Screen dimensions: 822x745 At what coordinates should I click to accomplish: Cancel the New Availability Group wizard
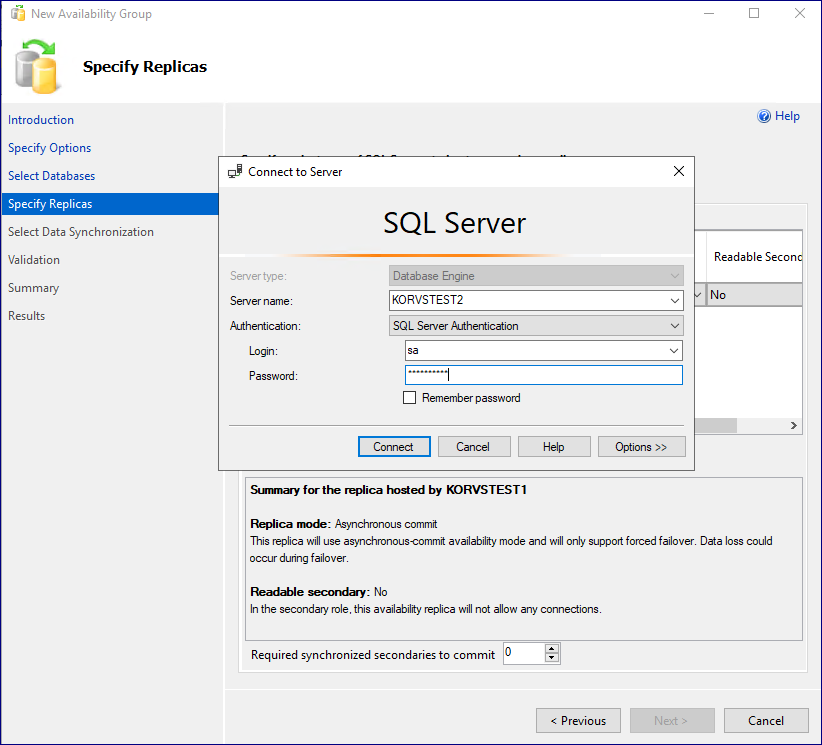coord(766,720)
